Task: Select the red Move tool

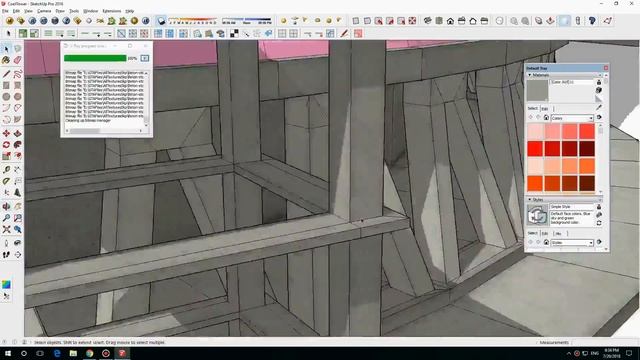Action: tap(6, 133)
